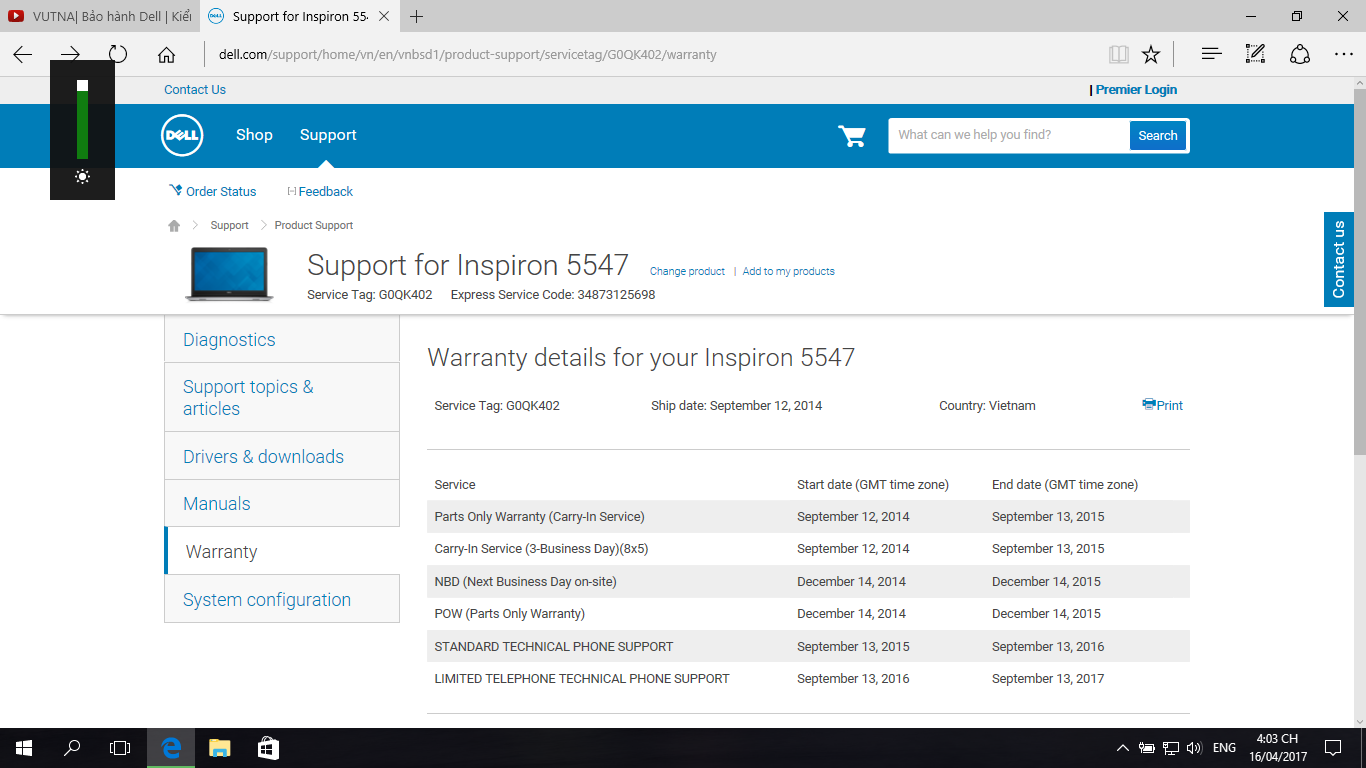The width and height of the screenshot is (1366, 768).
Task: Click the home breadcrumb icon
Action: pyautogui.click(x=174, y=225)
